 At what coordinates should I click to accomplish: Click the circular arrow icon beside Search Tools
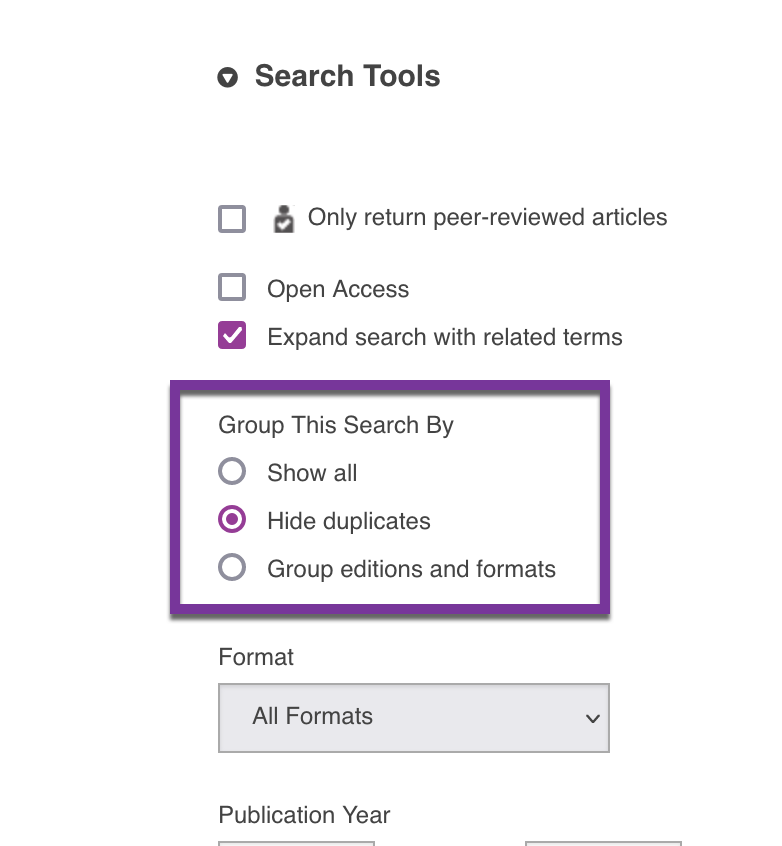229,76
